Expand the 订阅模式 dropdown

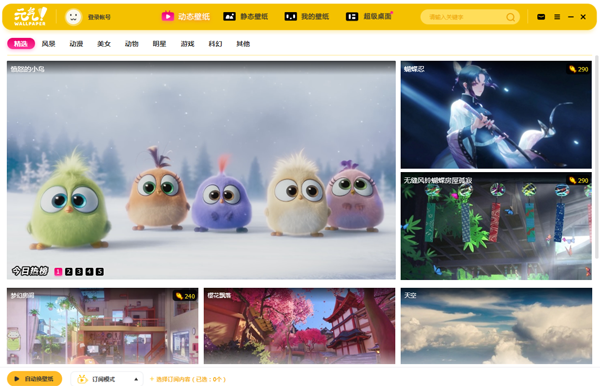pos(107,379)
